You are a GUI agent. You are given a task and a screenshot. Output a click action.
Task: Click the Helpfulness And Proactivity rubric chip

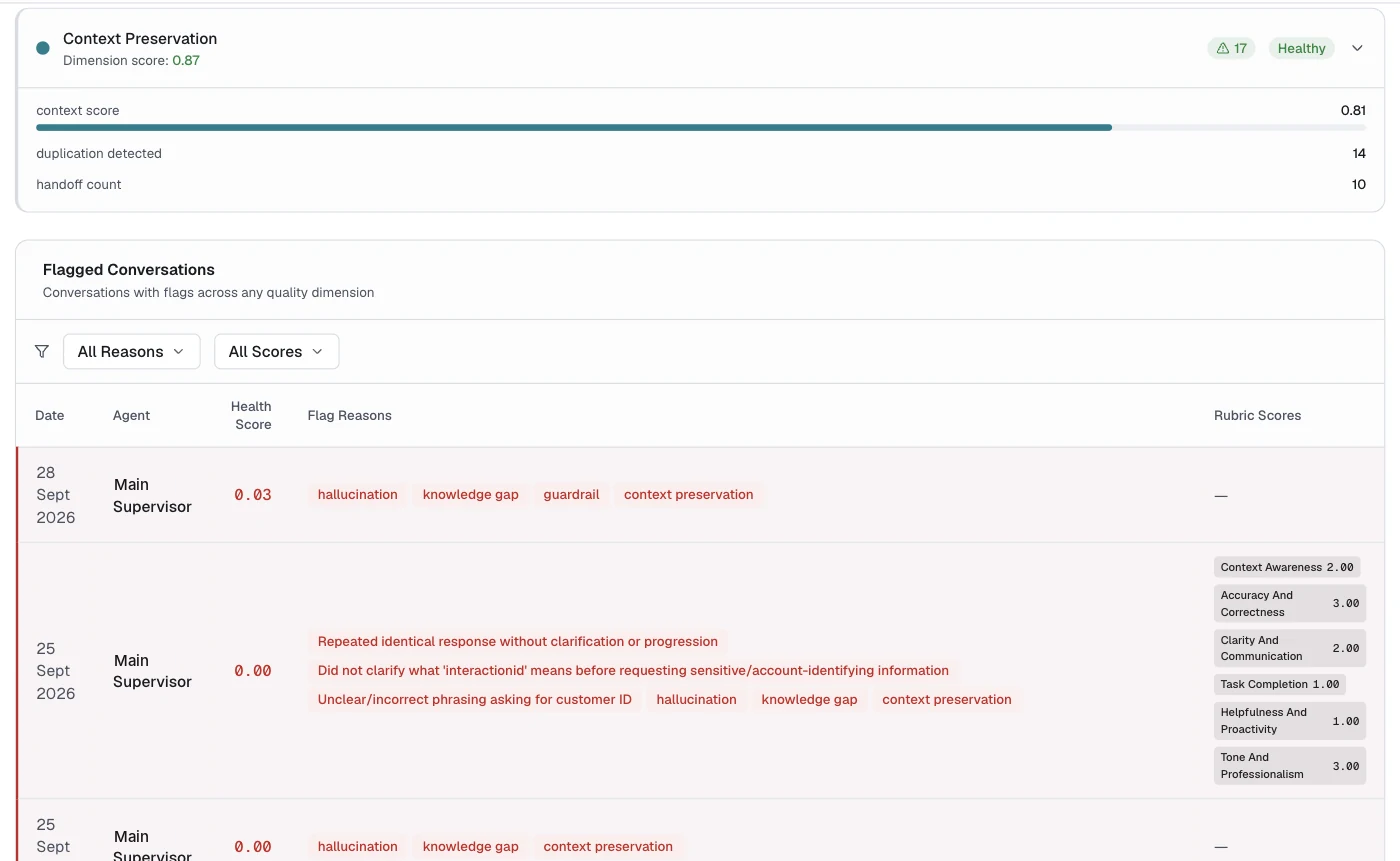coord(1290,721)
